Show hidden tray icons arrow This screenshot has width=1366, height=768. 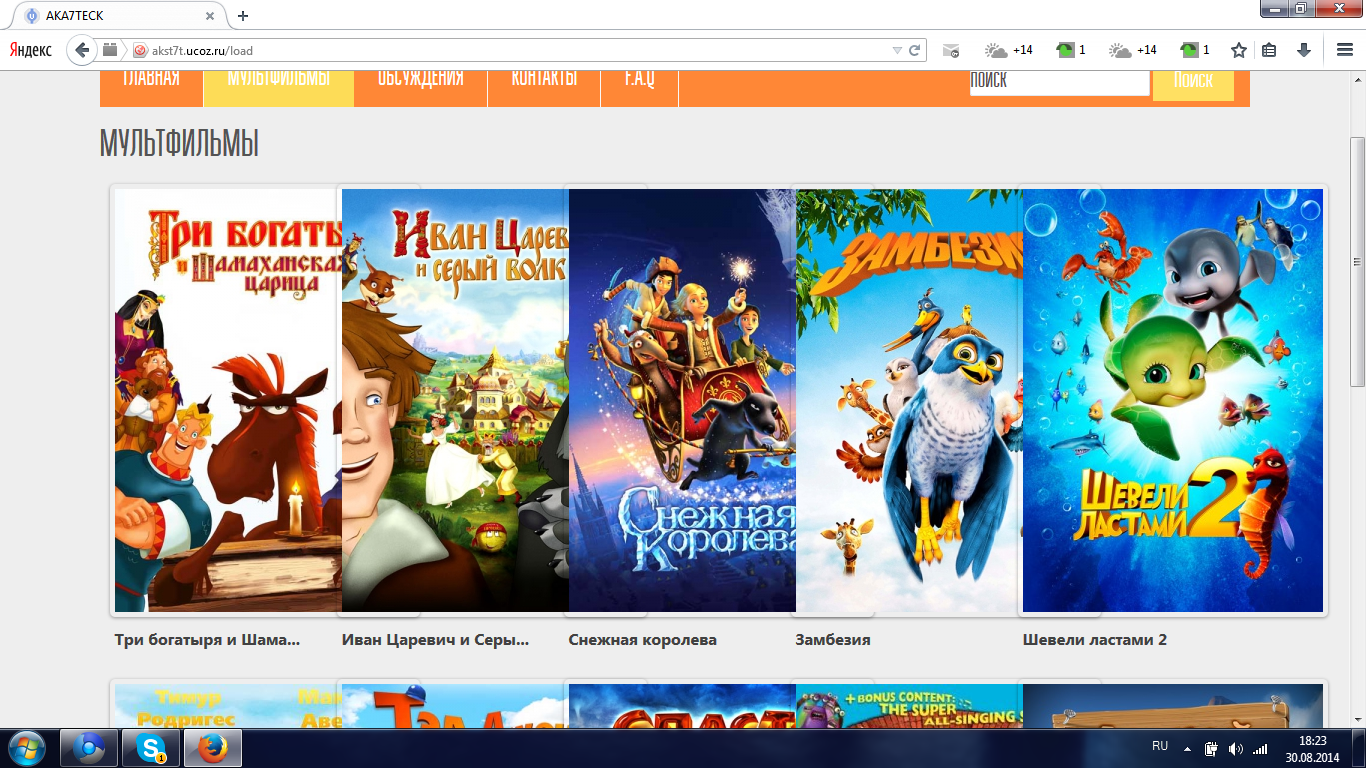[x=1188, y=748]
